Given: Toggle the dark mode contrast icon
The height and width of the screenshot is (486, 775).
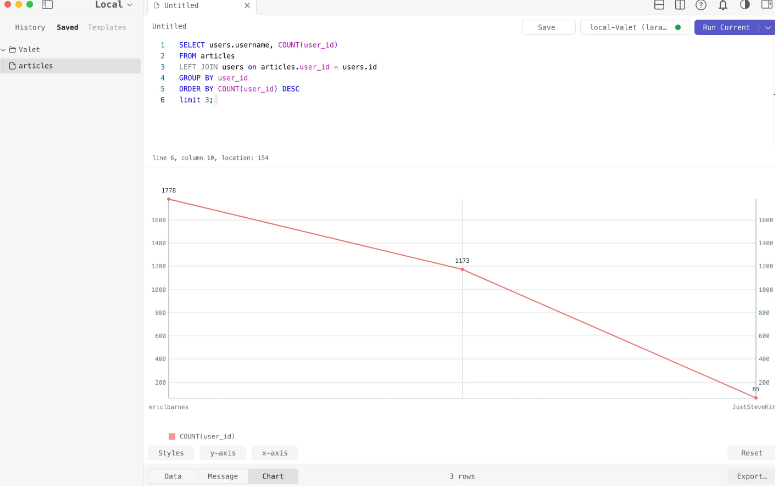Looking at the screenshot, I should (x=745, y=5).
